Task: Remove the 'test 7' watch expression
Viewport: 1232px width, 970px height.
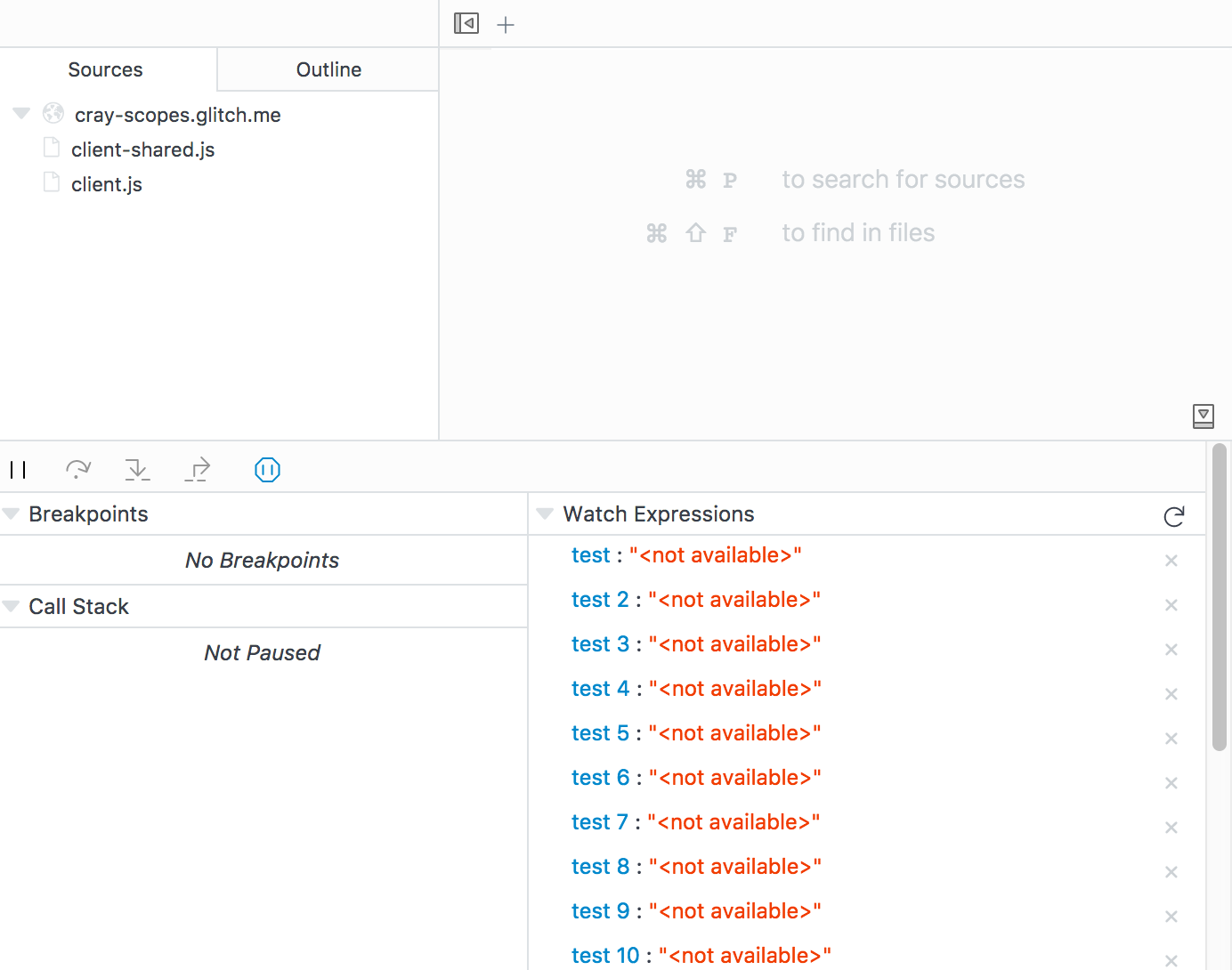Action: tap(1171, 828)
